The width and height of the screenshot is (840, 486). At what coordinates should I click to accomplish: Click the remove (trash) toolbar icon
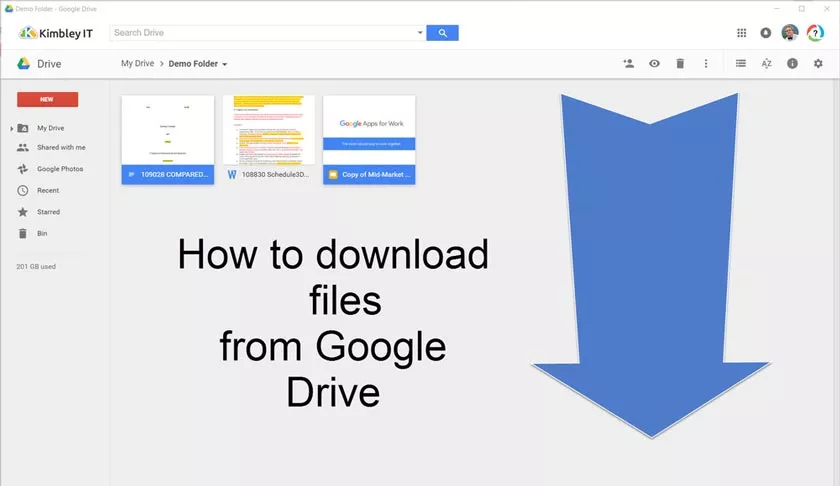[x=680, y=63]
